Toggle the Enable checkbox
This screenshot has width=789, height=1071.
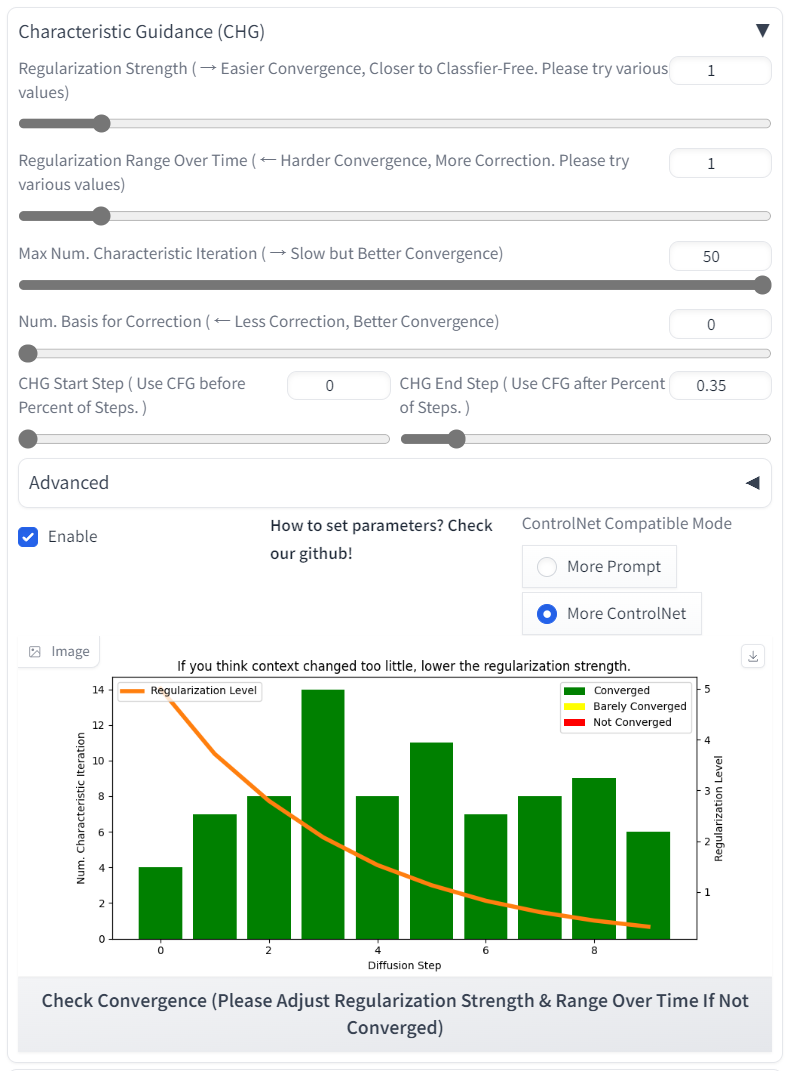[28, 537]
